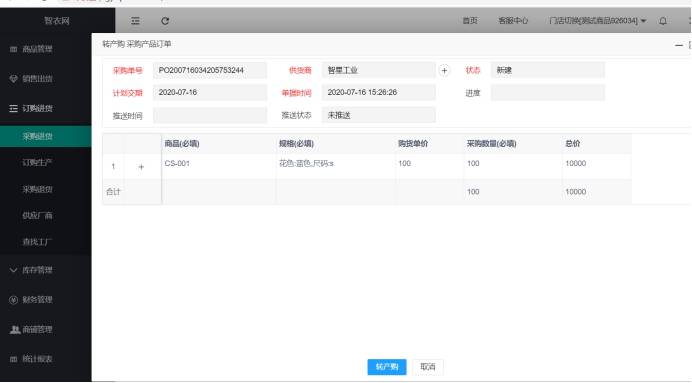Click the refresh icon in the header
Image resolution: width=692 pixels, height=383 pixels.
point(165,21)
